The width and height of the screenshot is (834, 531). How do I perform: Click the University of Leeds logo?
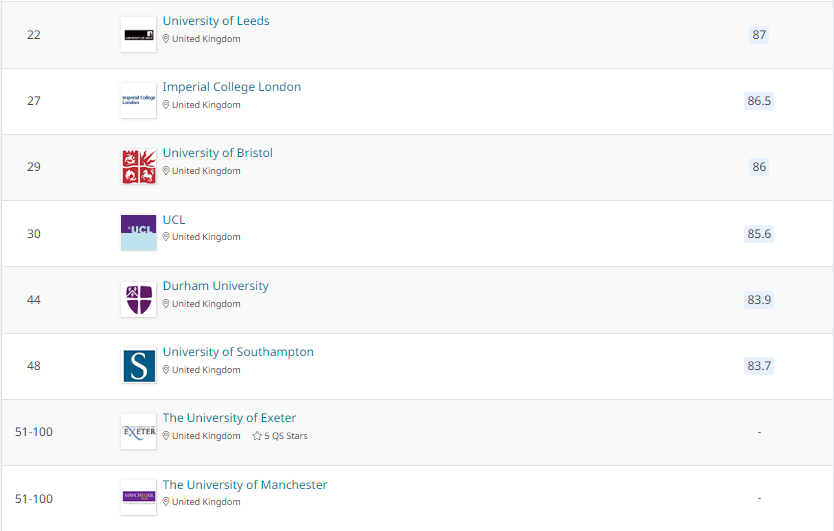click(138, 35)
